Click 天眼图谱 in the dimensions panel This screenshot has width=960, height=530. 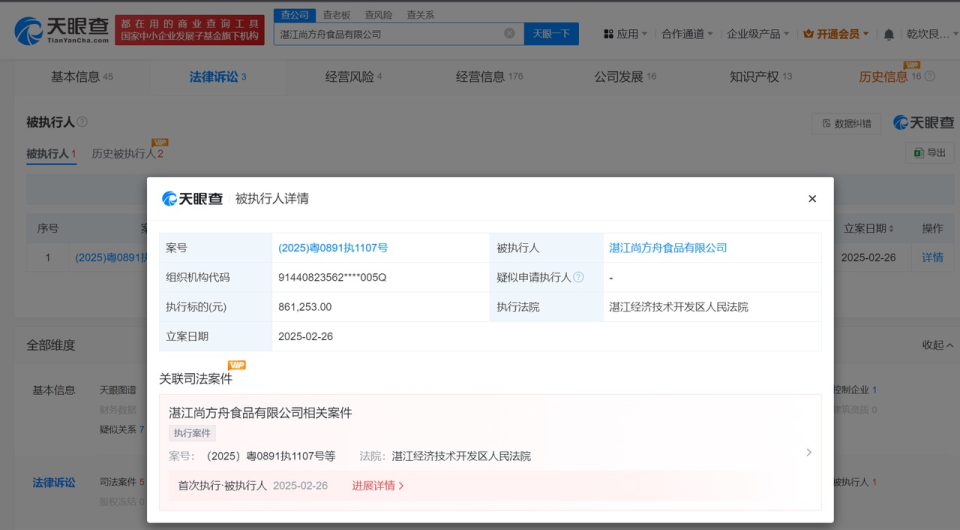point(118,390)
